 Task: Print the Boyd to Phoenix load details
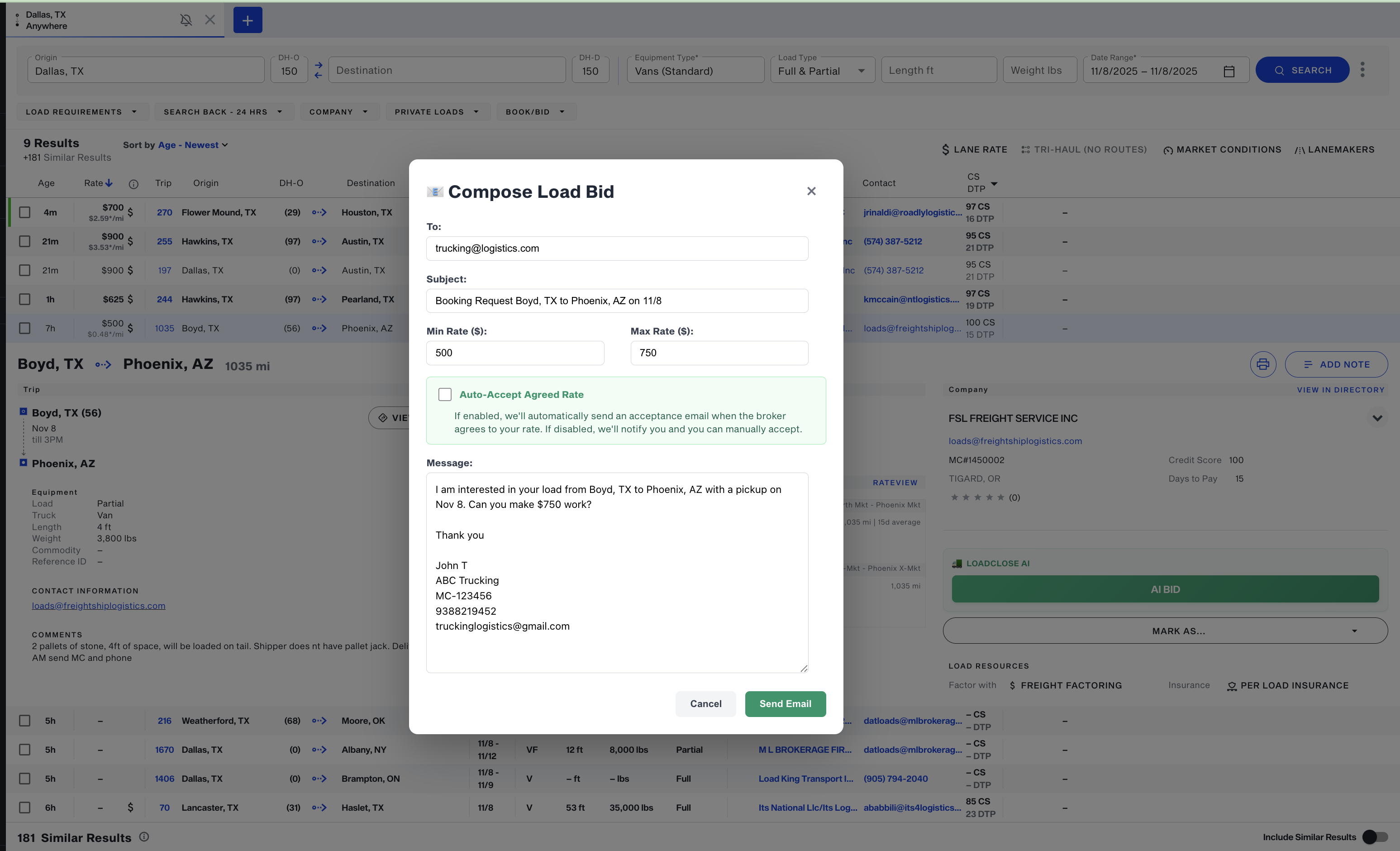click(x=1263, y=364)
